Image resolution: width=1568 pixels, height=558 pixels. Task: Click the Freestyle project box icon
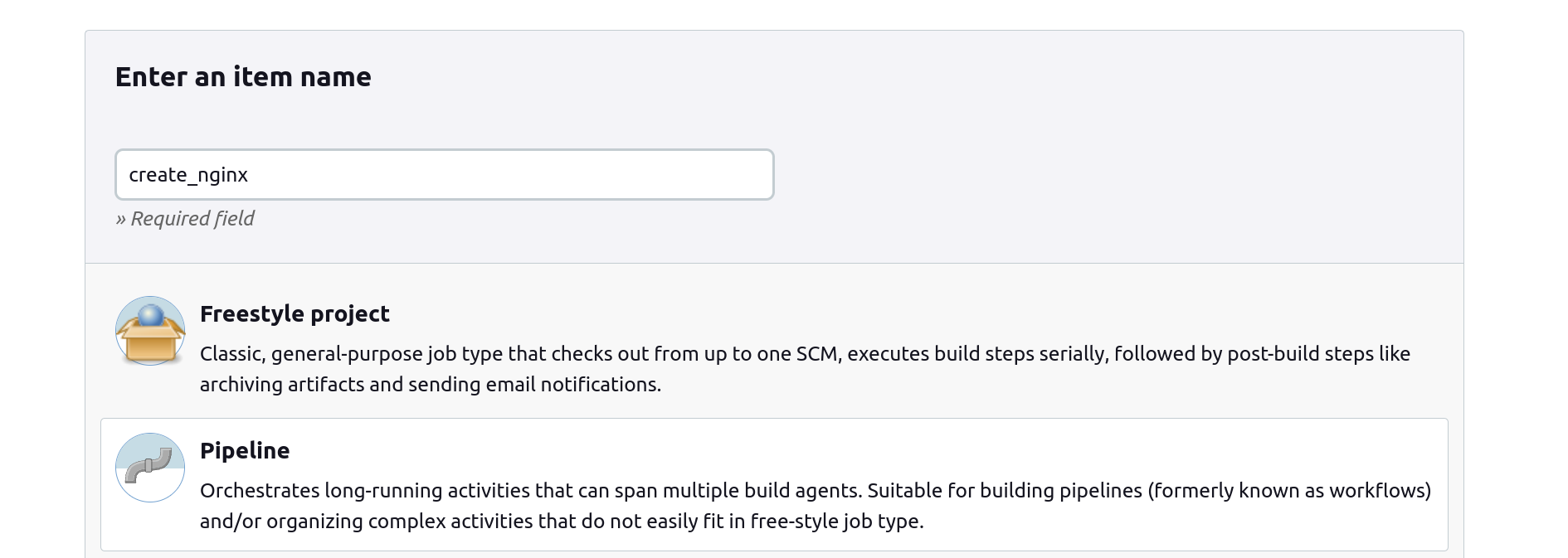(150, 332)
